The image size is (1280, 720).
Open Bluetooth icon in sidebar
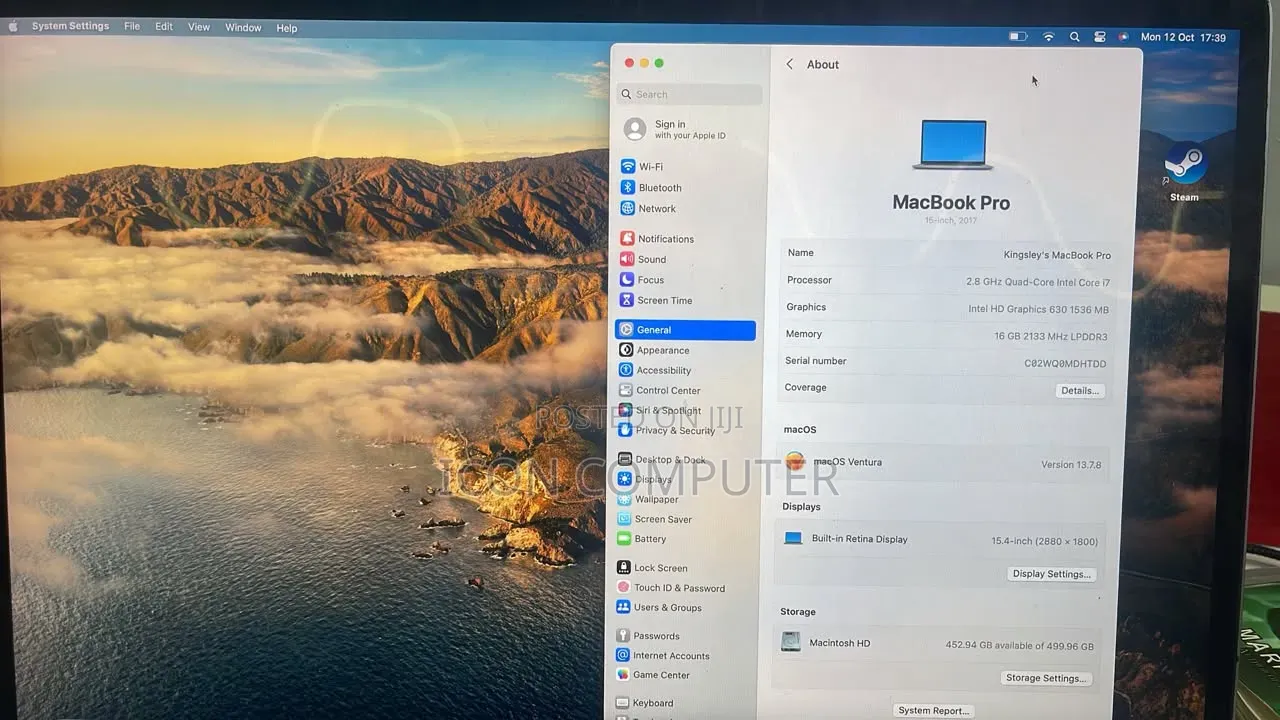click(x=628, y=187)
